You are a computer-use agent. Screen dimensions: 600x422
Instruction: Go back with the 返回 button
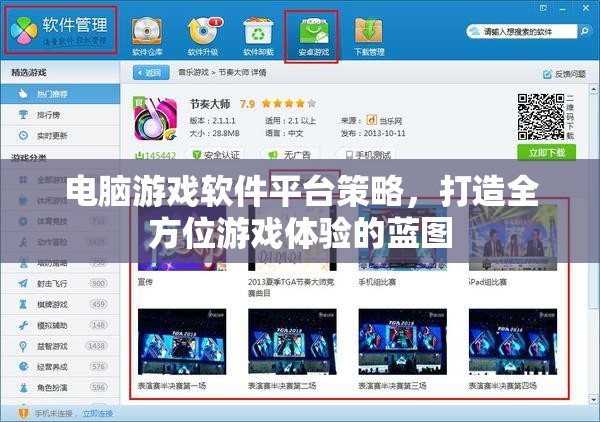(x=151, y=73)
